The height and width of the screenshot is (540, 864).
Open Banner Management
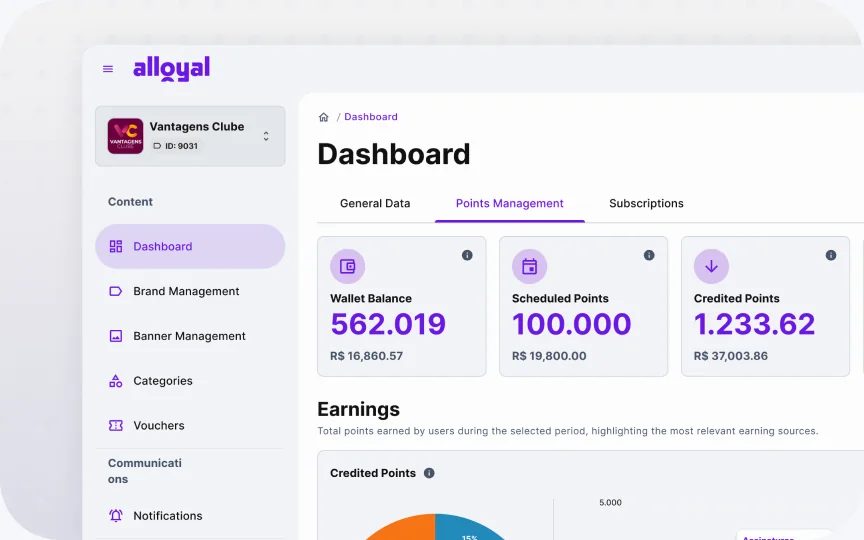point(190,336)
